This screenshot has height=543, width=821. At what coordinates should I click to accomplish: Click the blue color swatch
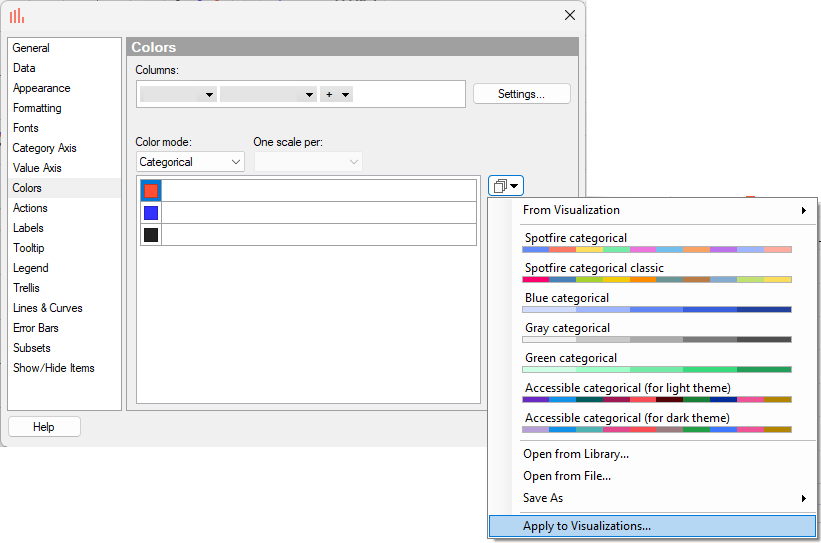[151, 213]
